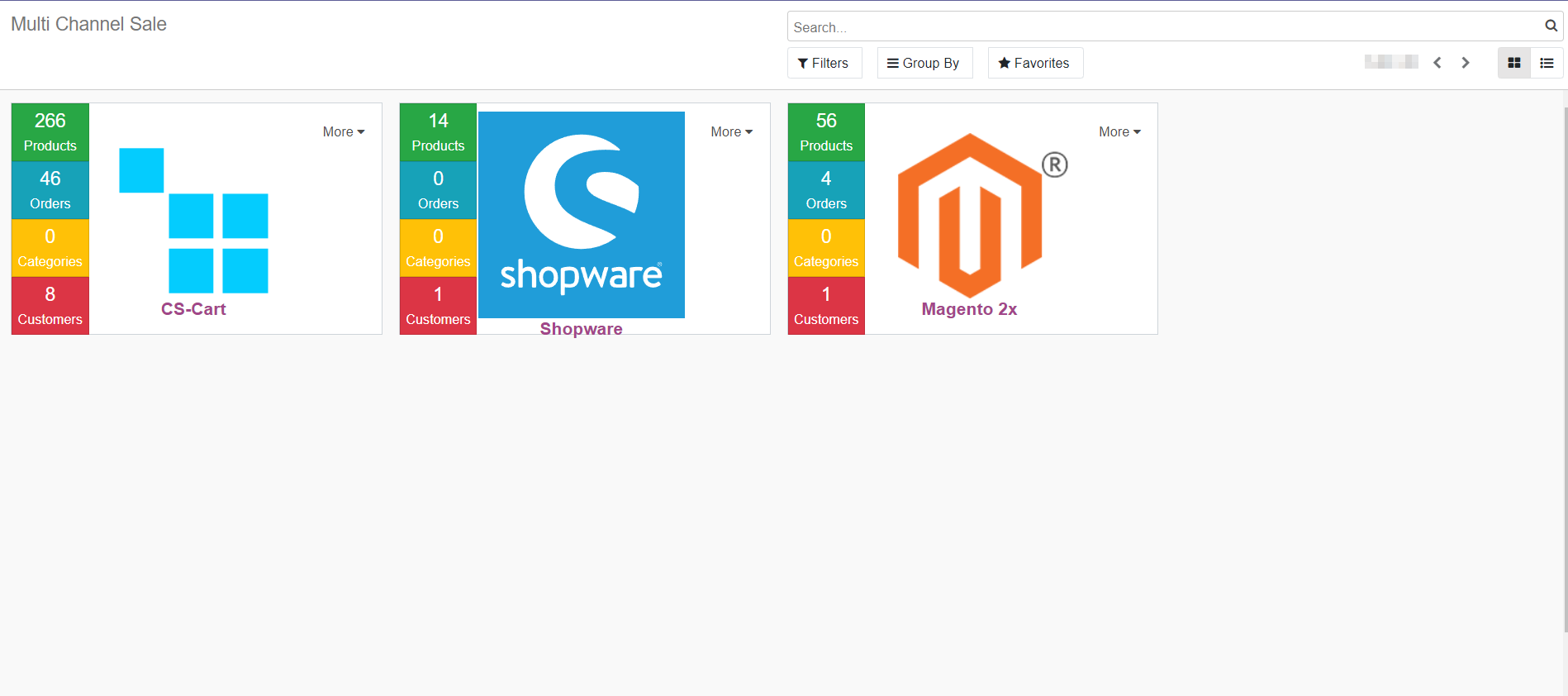Switch to list view
Screen dimensions: 1568x696
(1547, 63)
